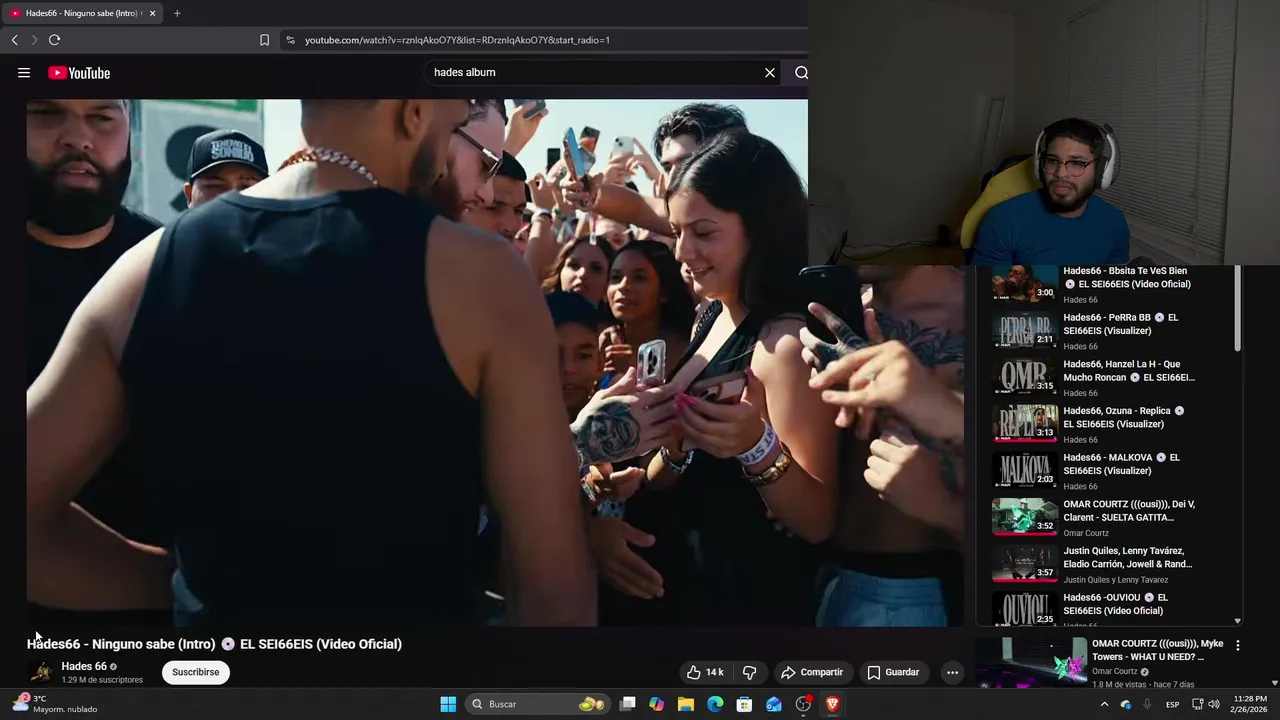Open the network status tray icon
This screenshot has width=1280, height=720.
[x=1198, y=704]
